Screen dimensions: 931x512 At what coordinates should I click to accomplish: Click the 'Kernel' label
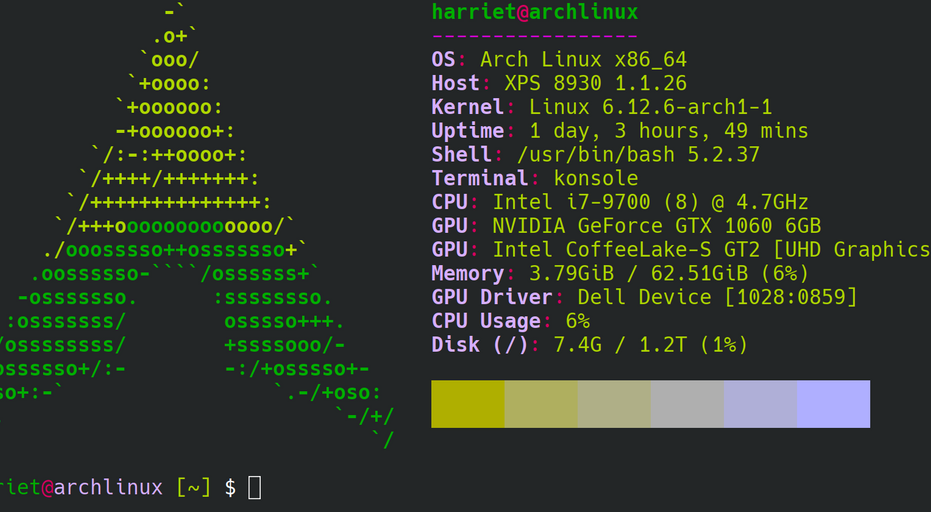click(x=468, y=107)
